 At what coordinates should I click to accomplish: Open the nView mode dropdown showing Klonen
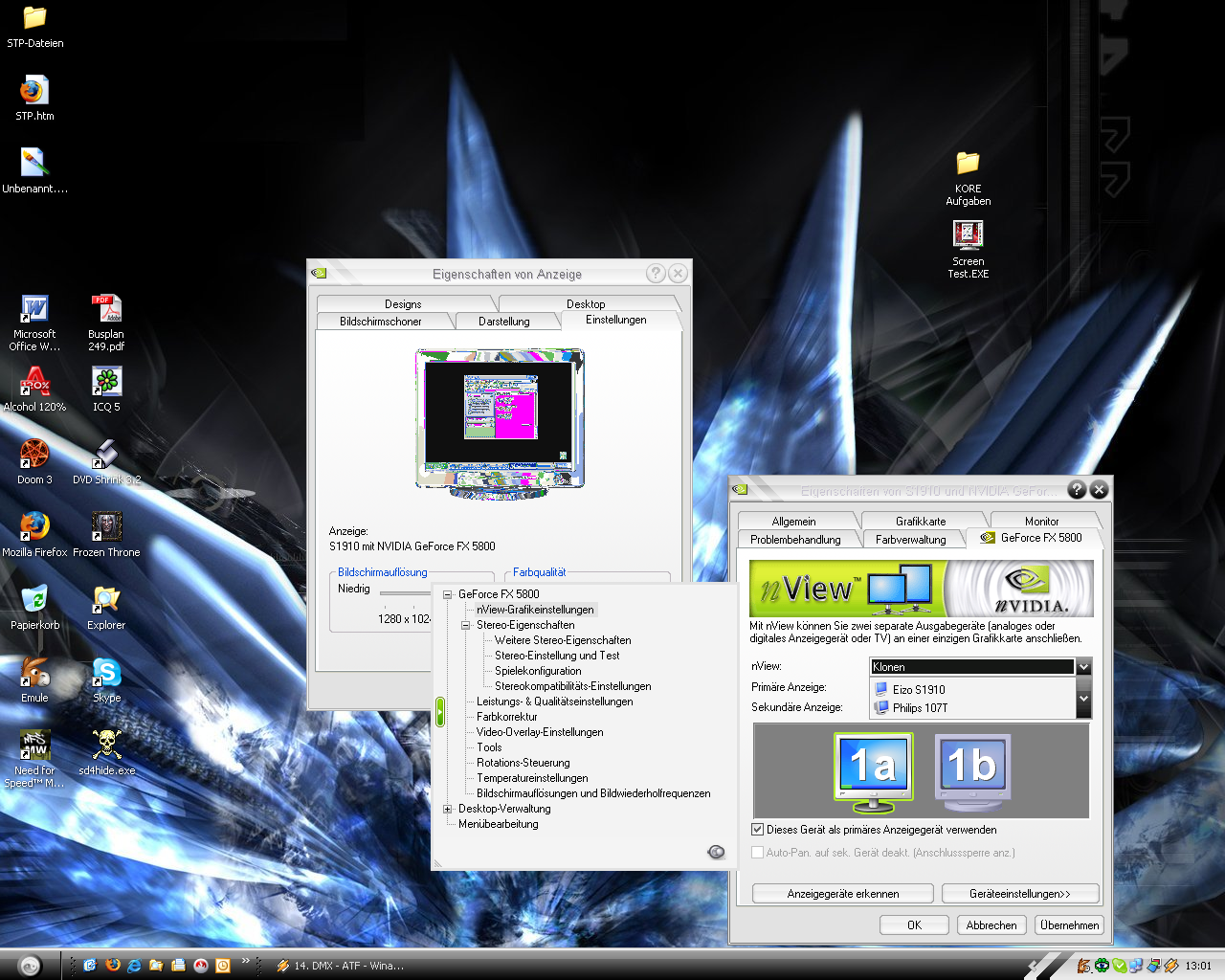click(1083, 667)
